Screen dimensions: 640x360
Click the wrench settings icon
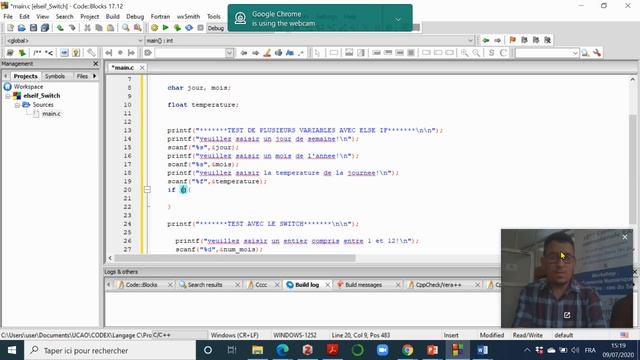click(x=597, y=53)
